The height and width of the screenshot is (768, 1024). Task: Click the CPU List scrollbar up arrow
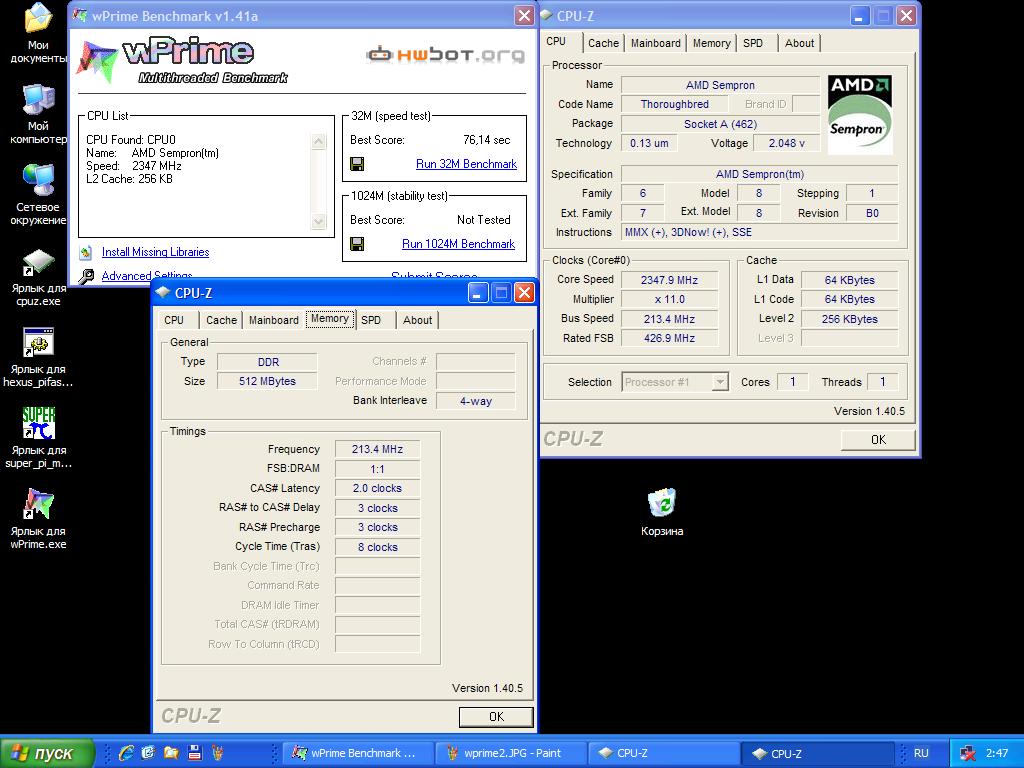[x=319, y=142]
